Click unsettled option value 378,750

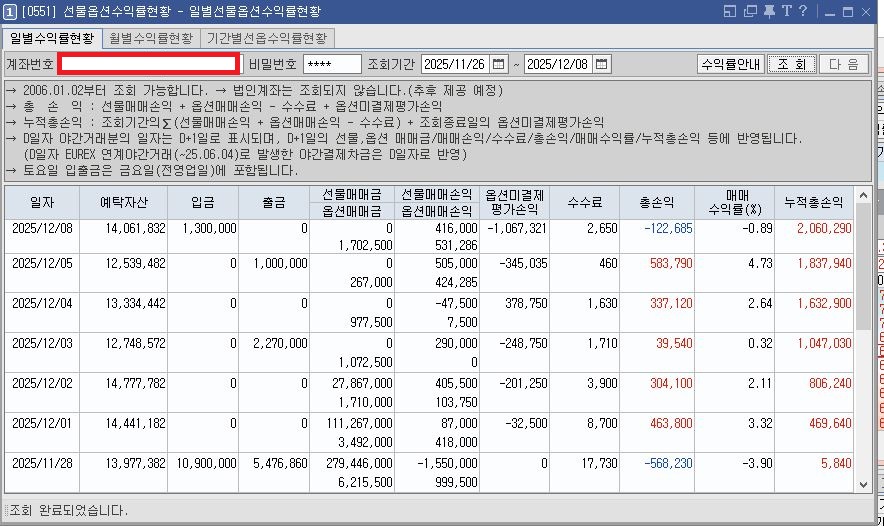(x=526, y=303)
